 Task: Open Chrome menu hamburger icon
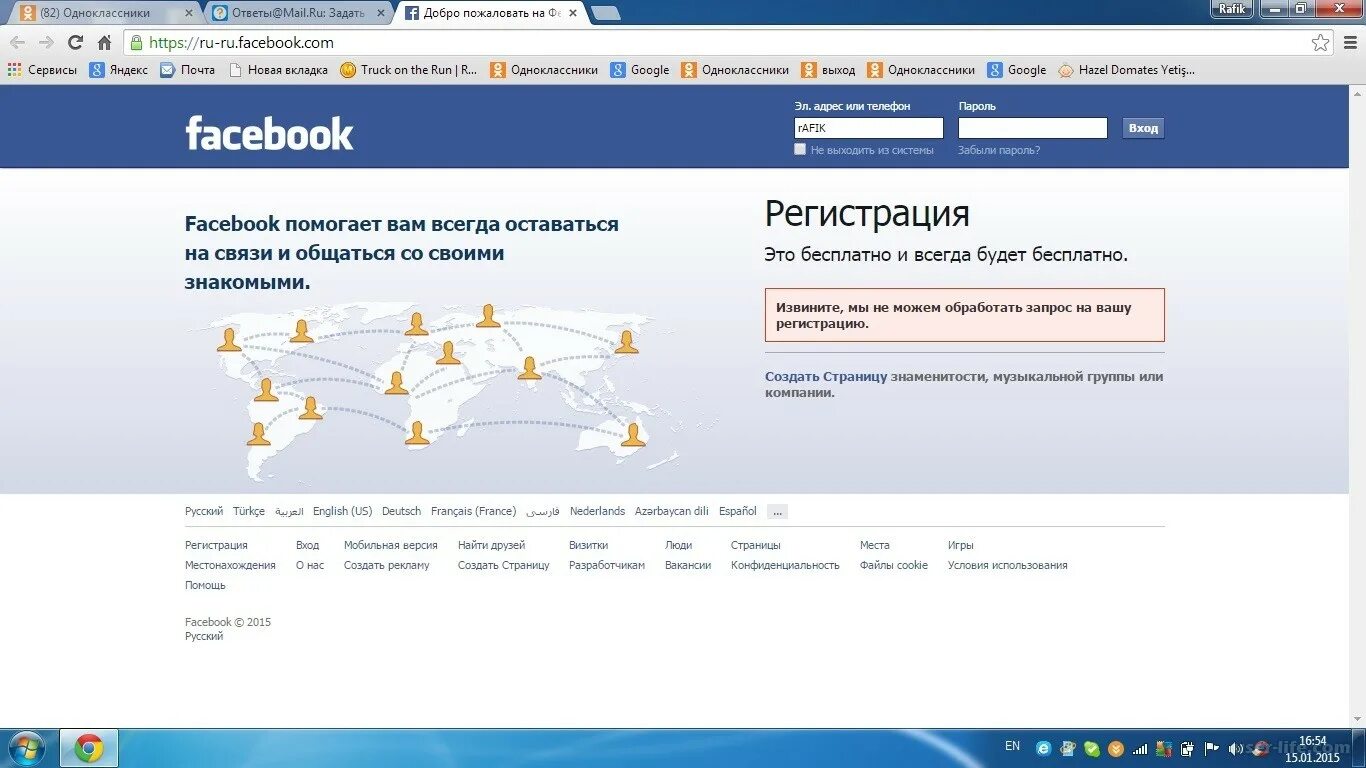click(x=1349, y=43)
